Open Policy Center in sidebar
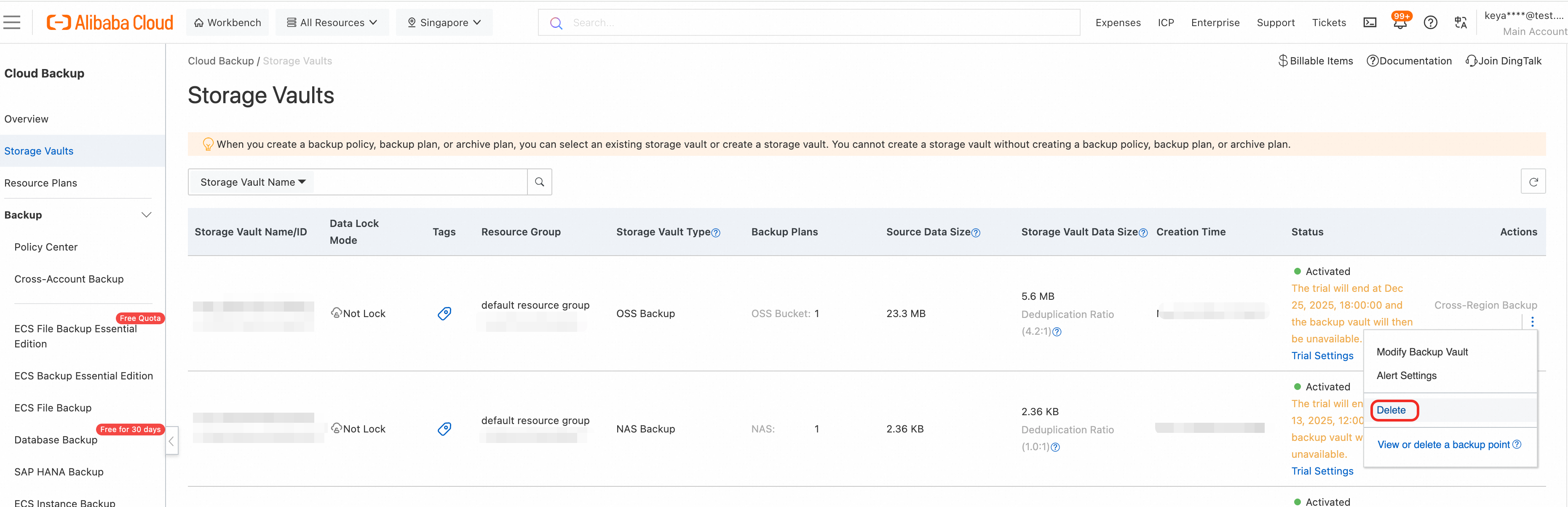The width and height of the screenshot is (1568, 507). [x=45, y=247]
